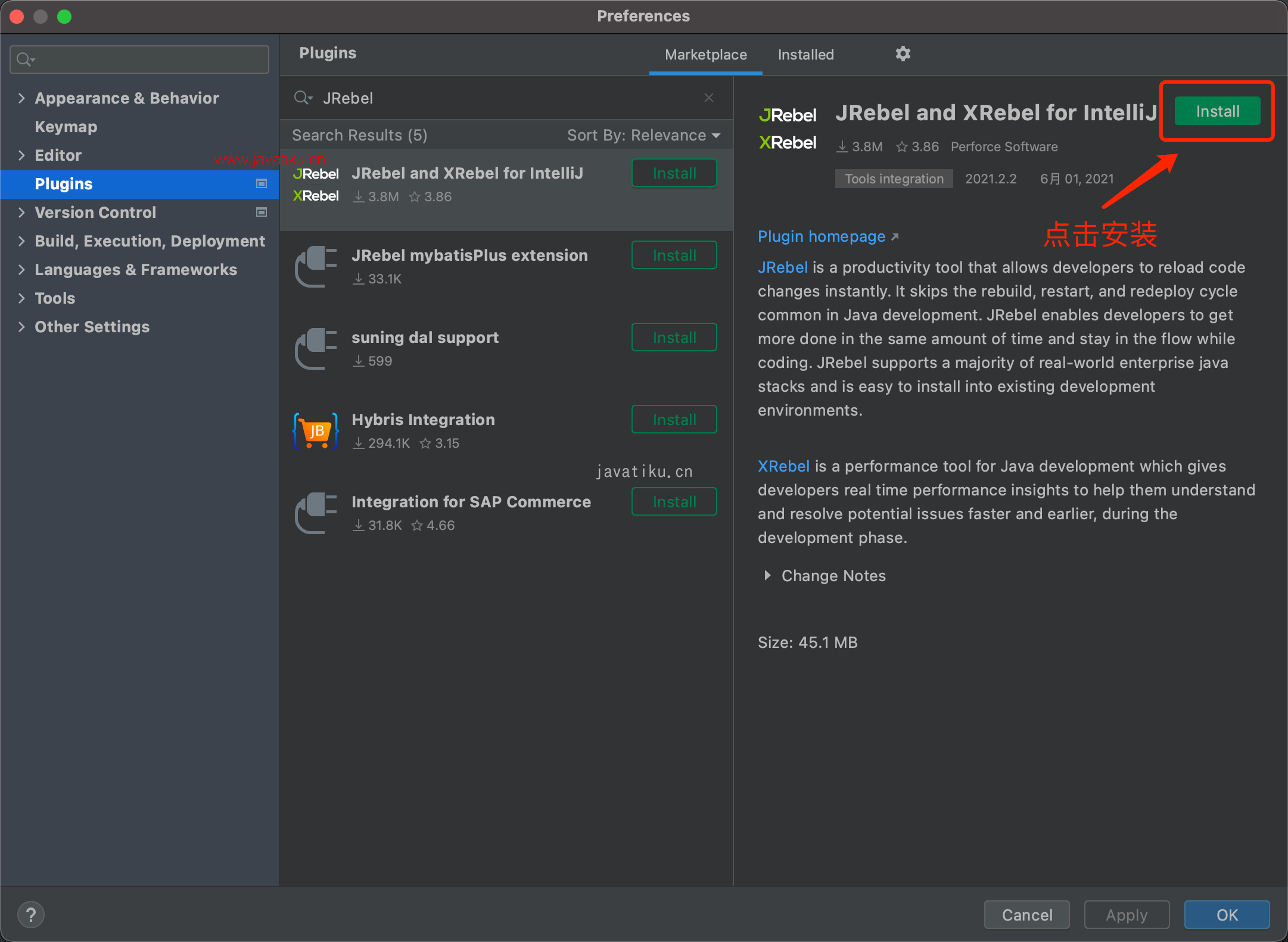Screen dimensions: 1288x942
Task: Clear the JRebel plugin search text
Action: (x=708, y=98)
